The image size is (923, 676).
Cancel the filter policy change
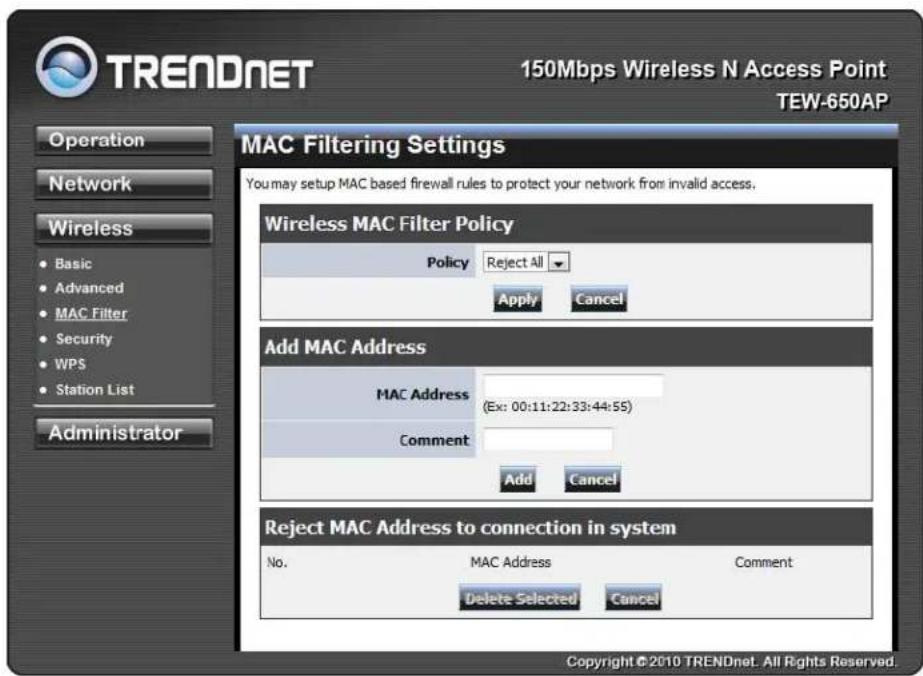pos(599,299)
